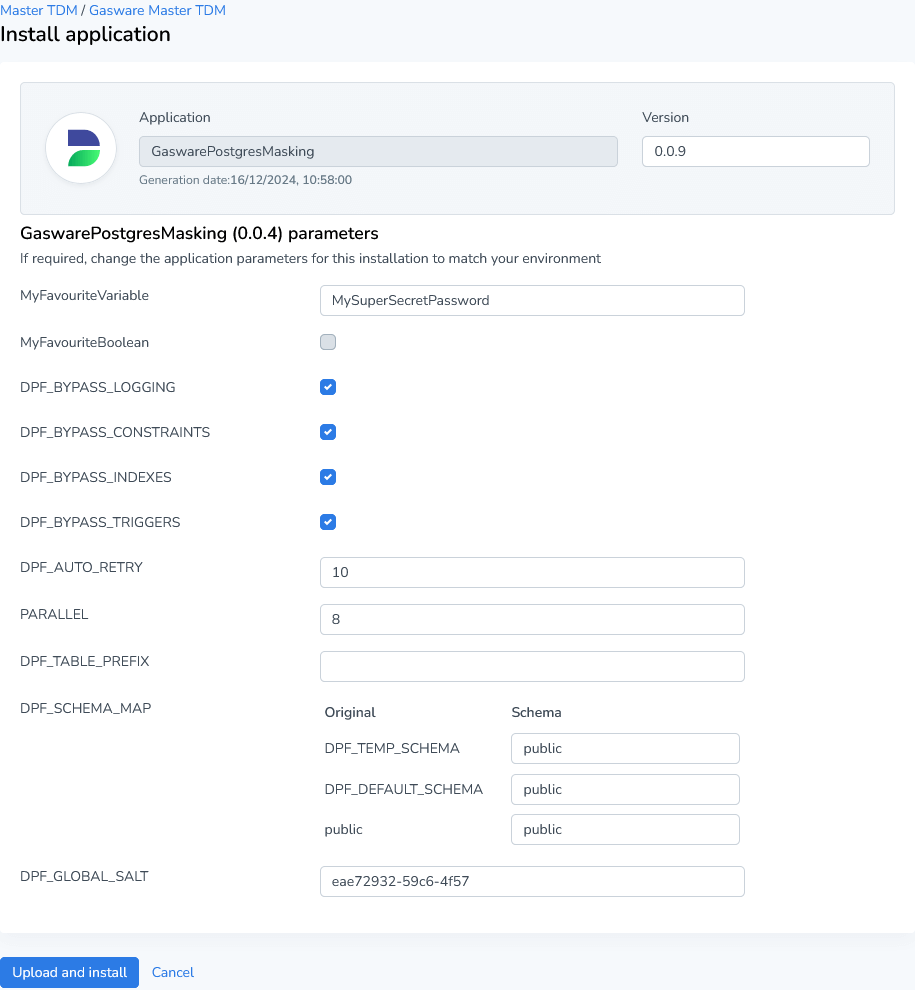The image size is (915, 990).
Task: Click the GaswarePostgresMasking application logo
Action: point(80,148)
